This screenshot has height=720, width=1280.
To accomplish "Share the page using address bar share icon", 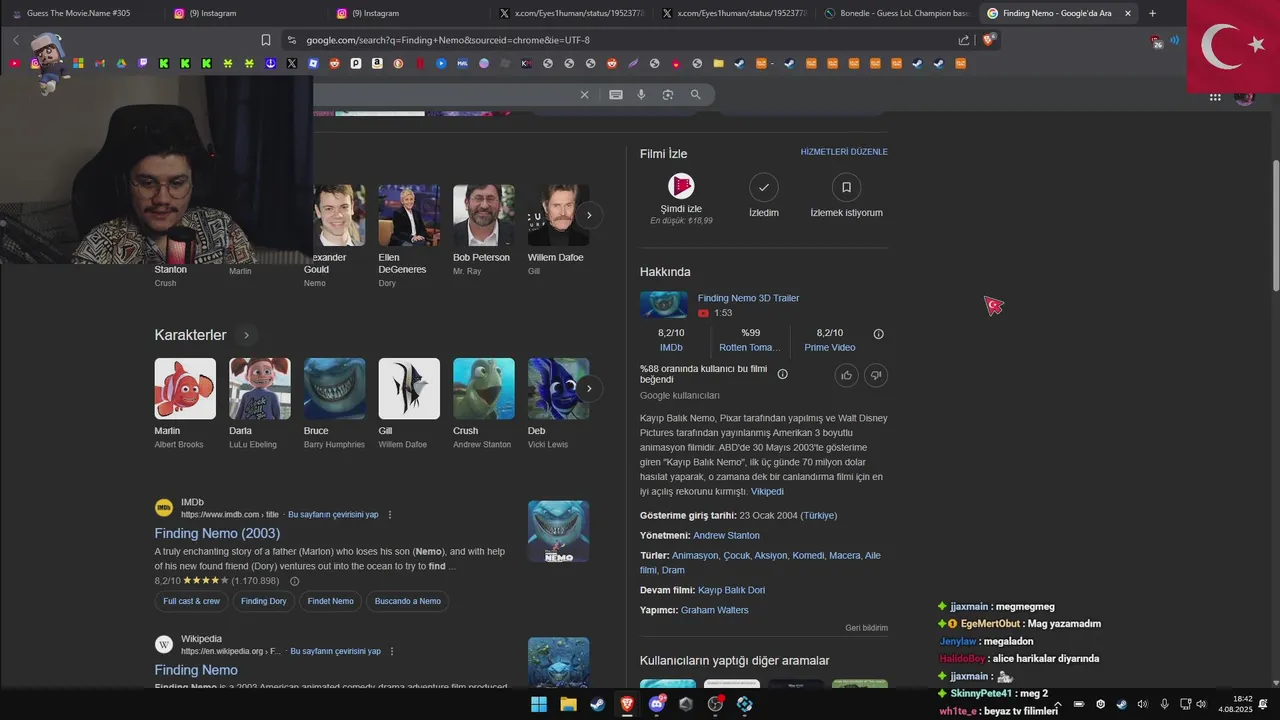I will coord(964,40).
